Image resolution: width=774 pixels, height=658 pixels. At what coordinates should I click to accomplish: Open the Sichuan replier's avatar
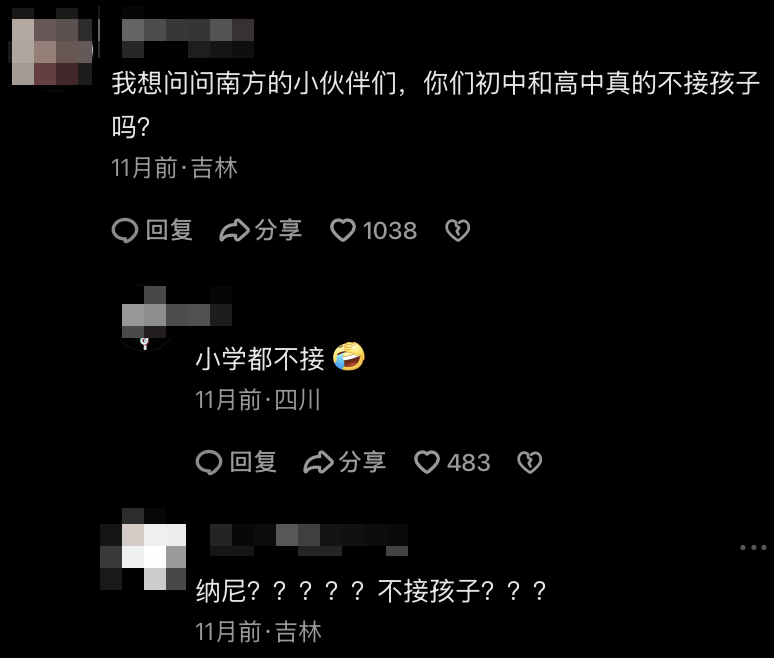click(x=144, y=318)
